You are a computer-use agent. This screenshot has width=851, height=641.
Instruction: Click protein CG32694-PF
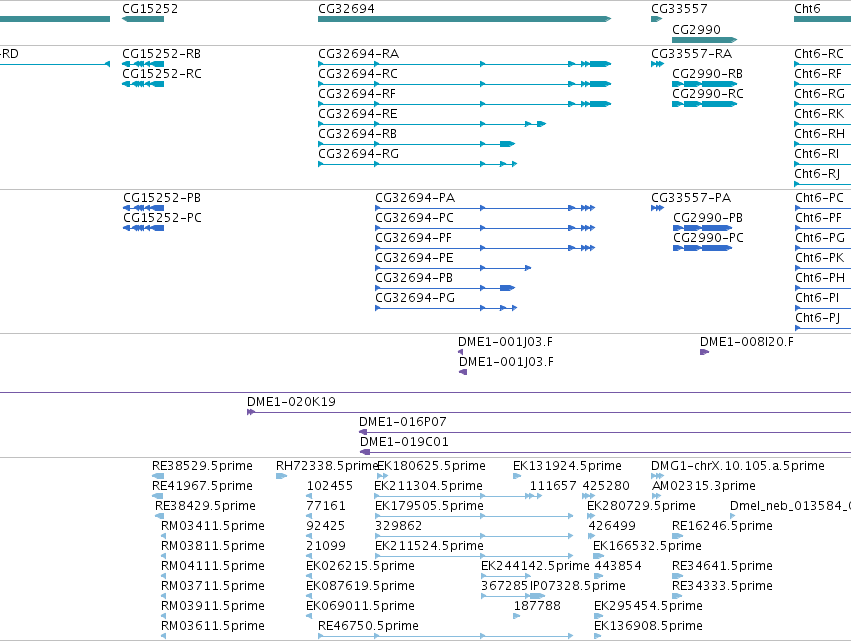click(414, 238)
